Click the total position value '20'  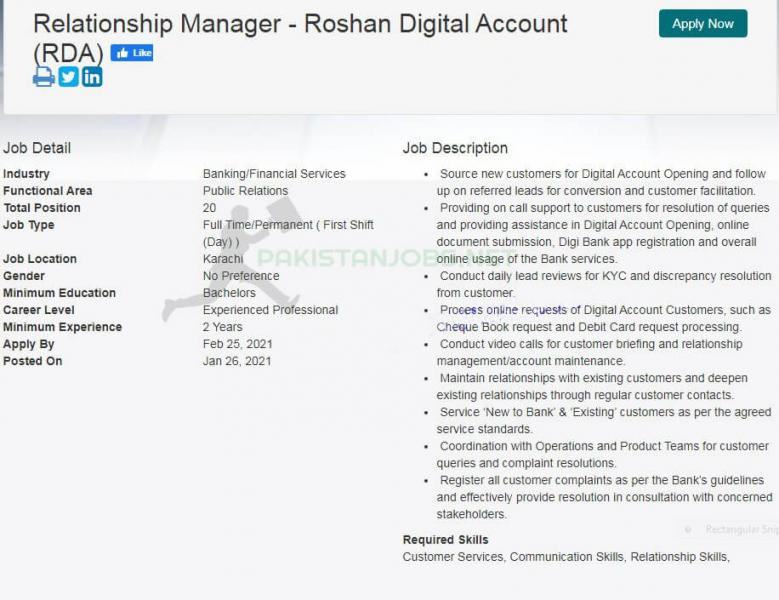209,208
